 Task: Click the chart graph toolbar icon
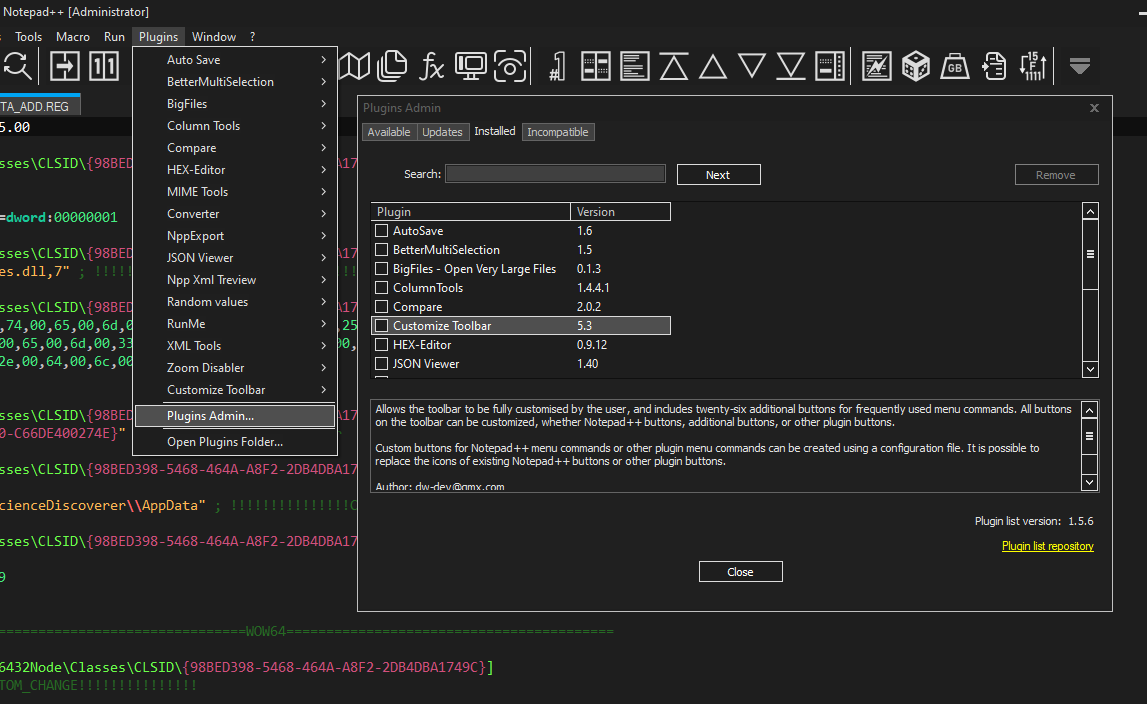point(876,66)
